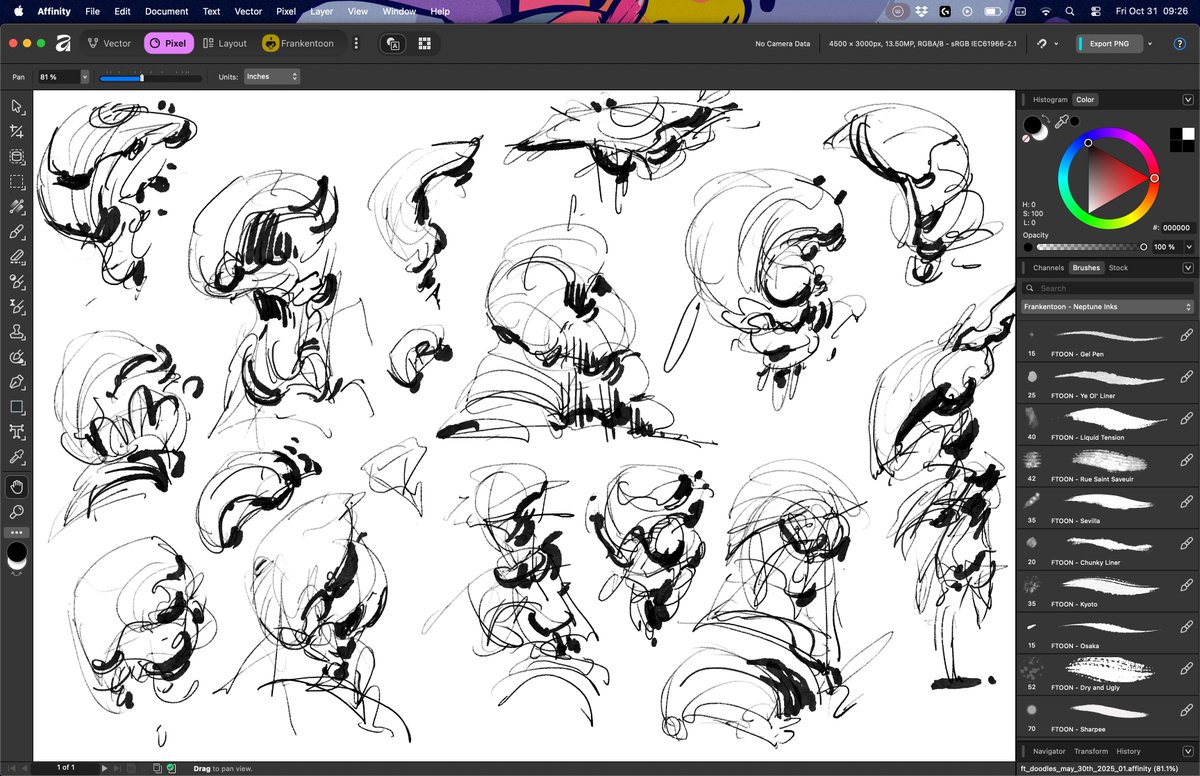Select the Color Picker tool in toolbar
The width and height of the screenshot is (1200, 776).
[x=17, y=457]
